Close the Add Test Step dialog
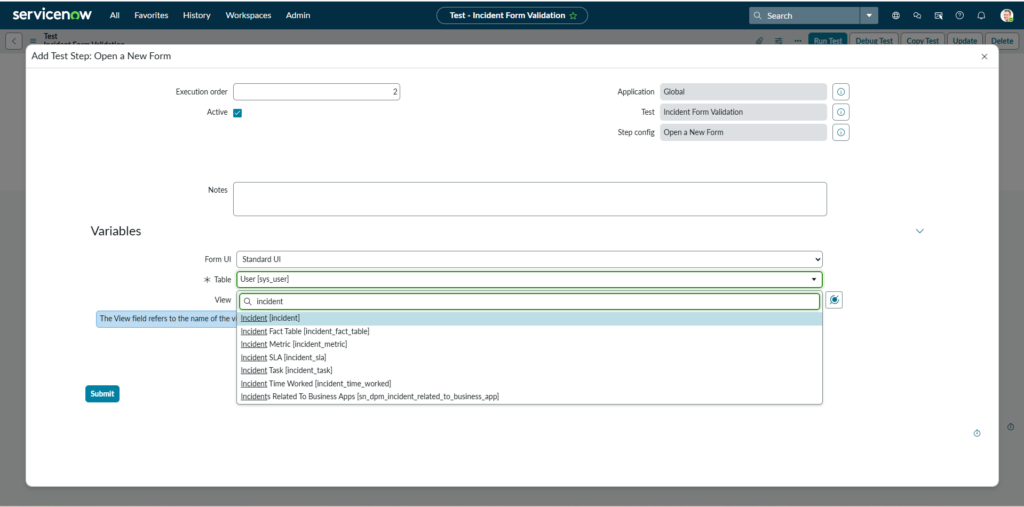 tap(984, 57)
